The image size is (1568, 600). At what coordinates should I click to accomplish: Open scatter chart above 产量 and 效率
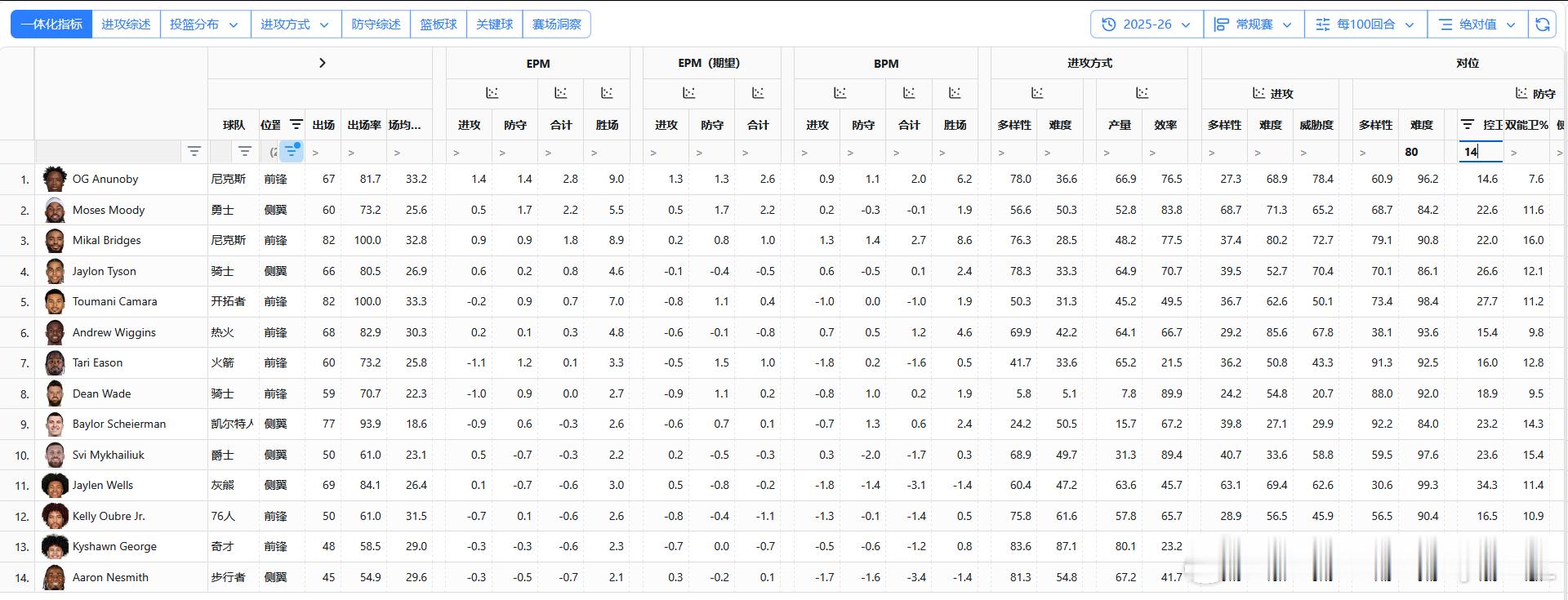(x=1143, y=93)
